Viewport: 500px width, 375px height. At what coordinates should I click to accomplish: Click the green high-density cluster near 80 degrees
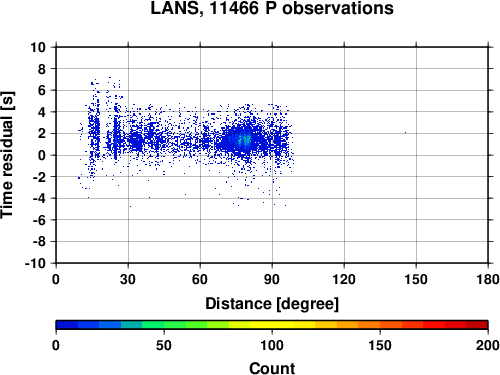(x=245, y=140)
